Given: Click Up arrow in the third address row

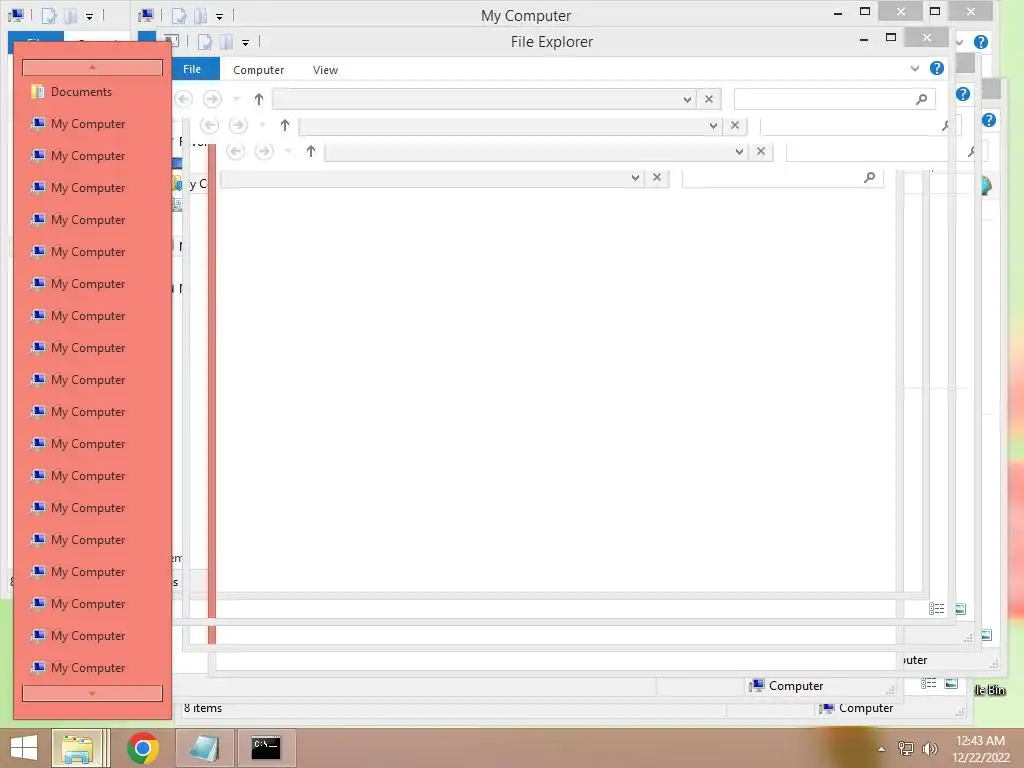Looking at the screenshot, I should point(311,152).
